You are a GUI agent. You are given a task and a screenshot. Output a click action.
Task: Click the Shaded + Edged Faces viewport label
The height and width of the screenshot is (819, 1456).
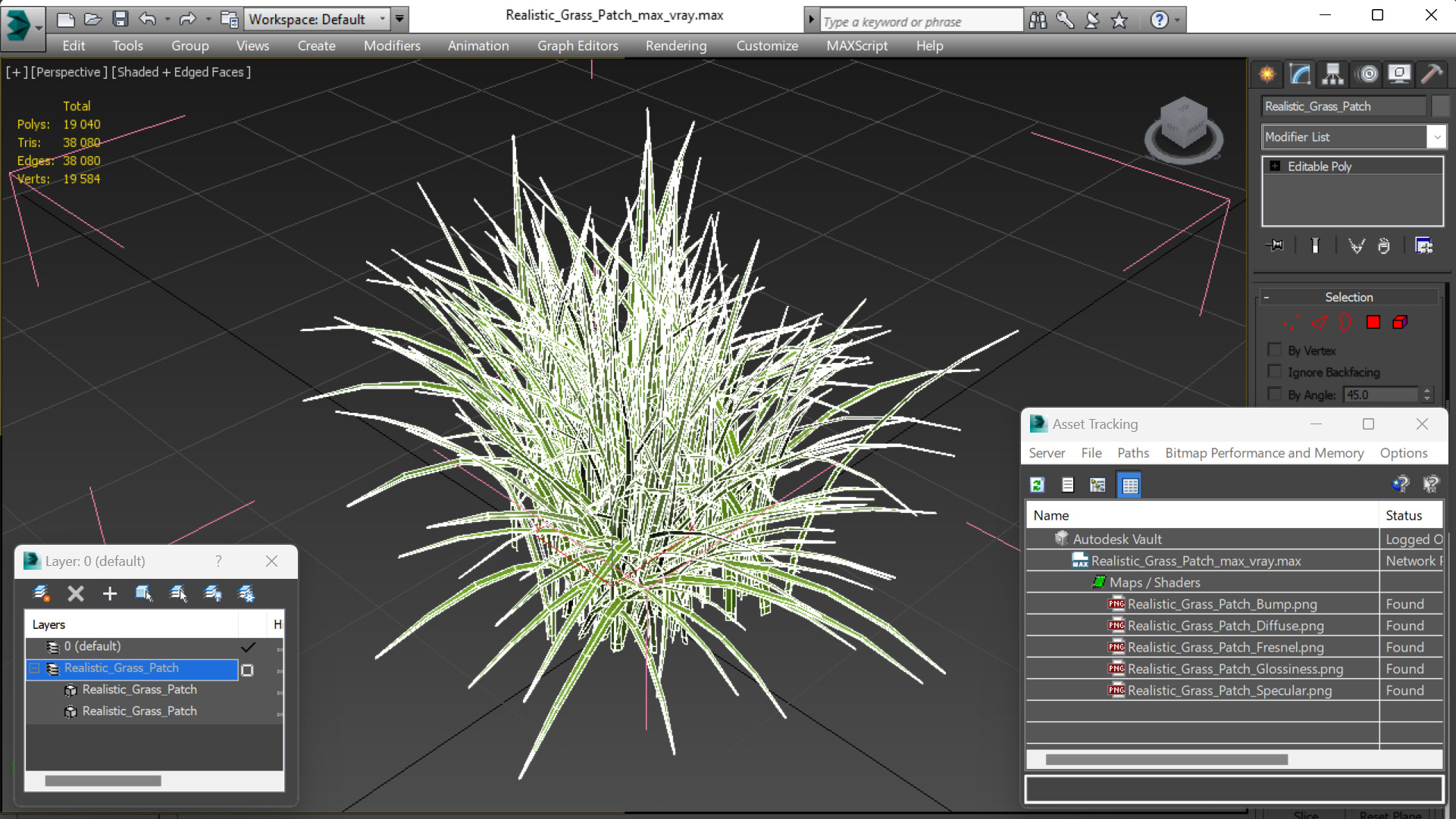pos(181,72)
